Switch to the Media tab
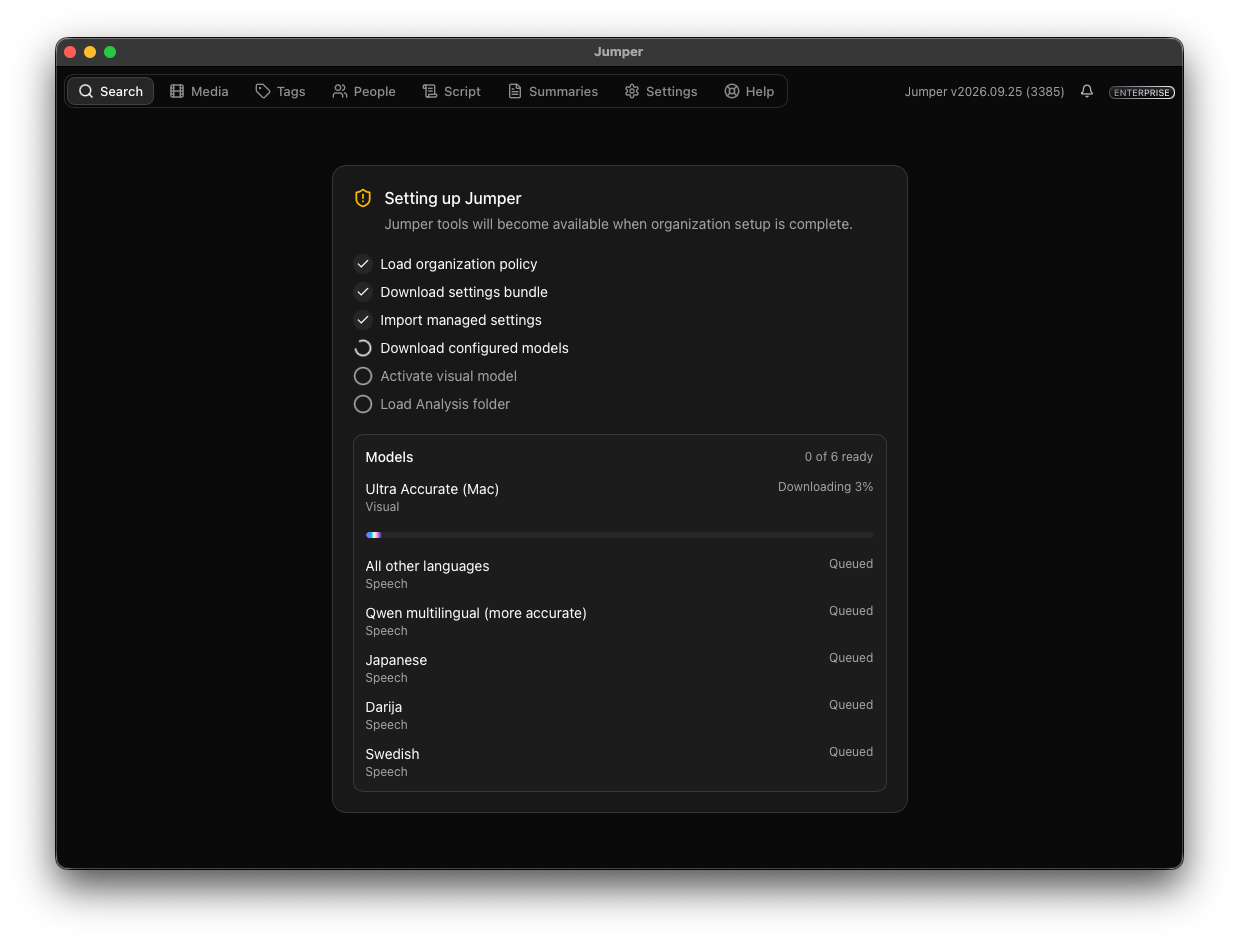 point(199,91)
